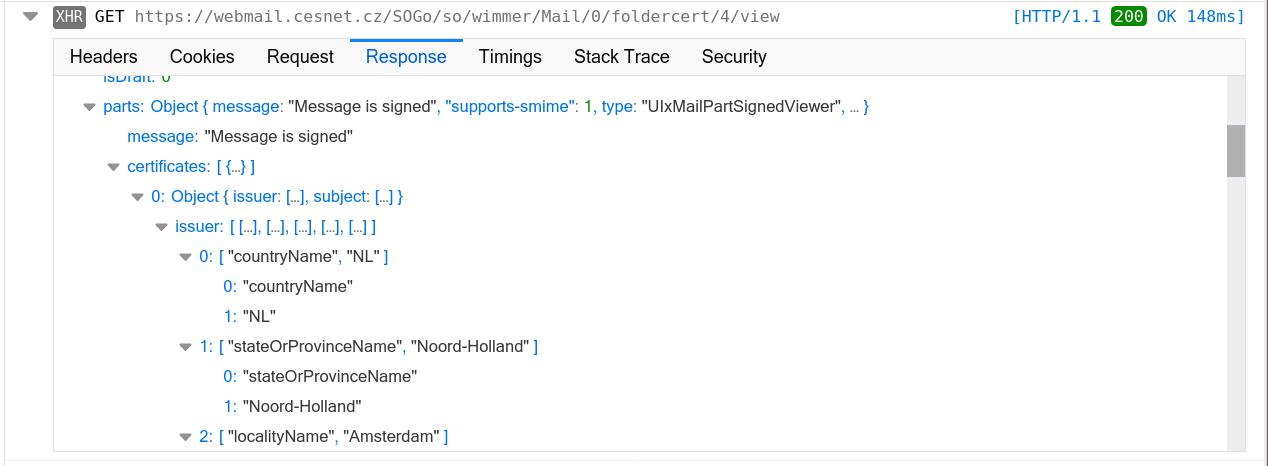Viewport: 1268px width, 466px height.
Task: Open the Stack Trace tab
Action: coord(621,57)
